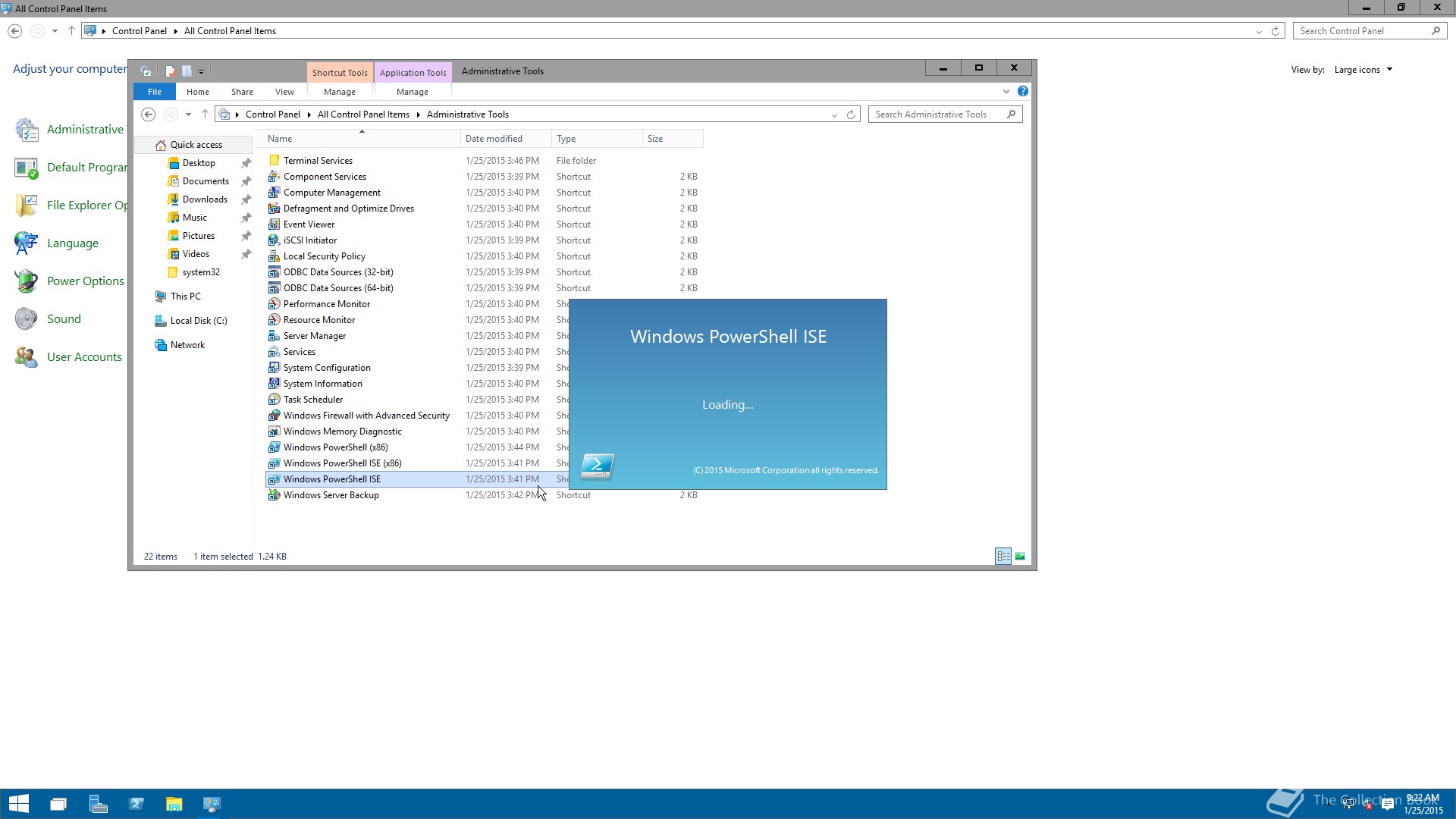Screen dimensions: 1456x819
Task: Open the Computer Management shortcut icon
Action: pos(275,193)
